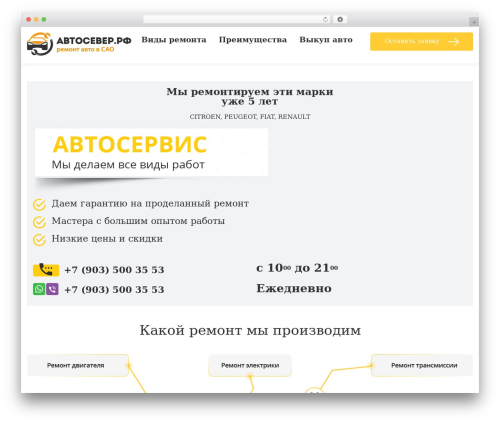Screen dimensions: 500x423
Task: Click the red window close dot
Action: pyautogui.click(x=29, y=19)
